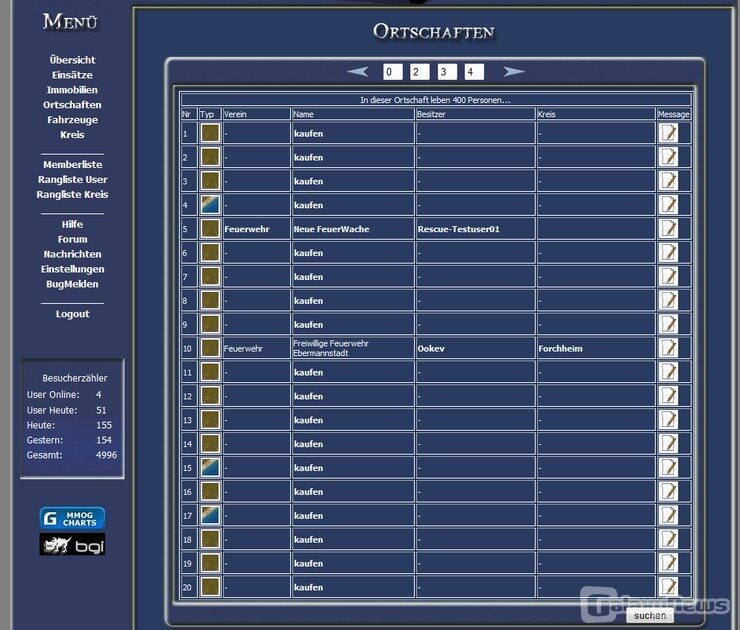The height and width of the screenshot is (630, 740).
Task: Click kaufen in row 17
Action: click(308, 516)
